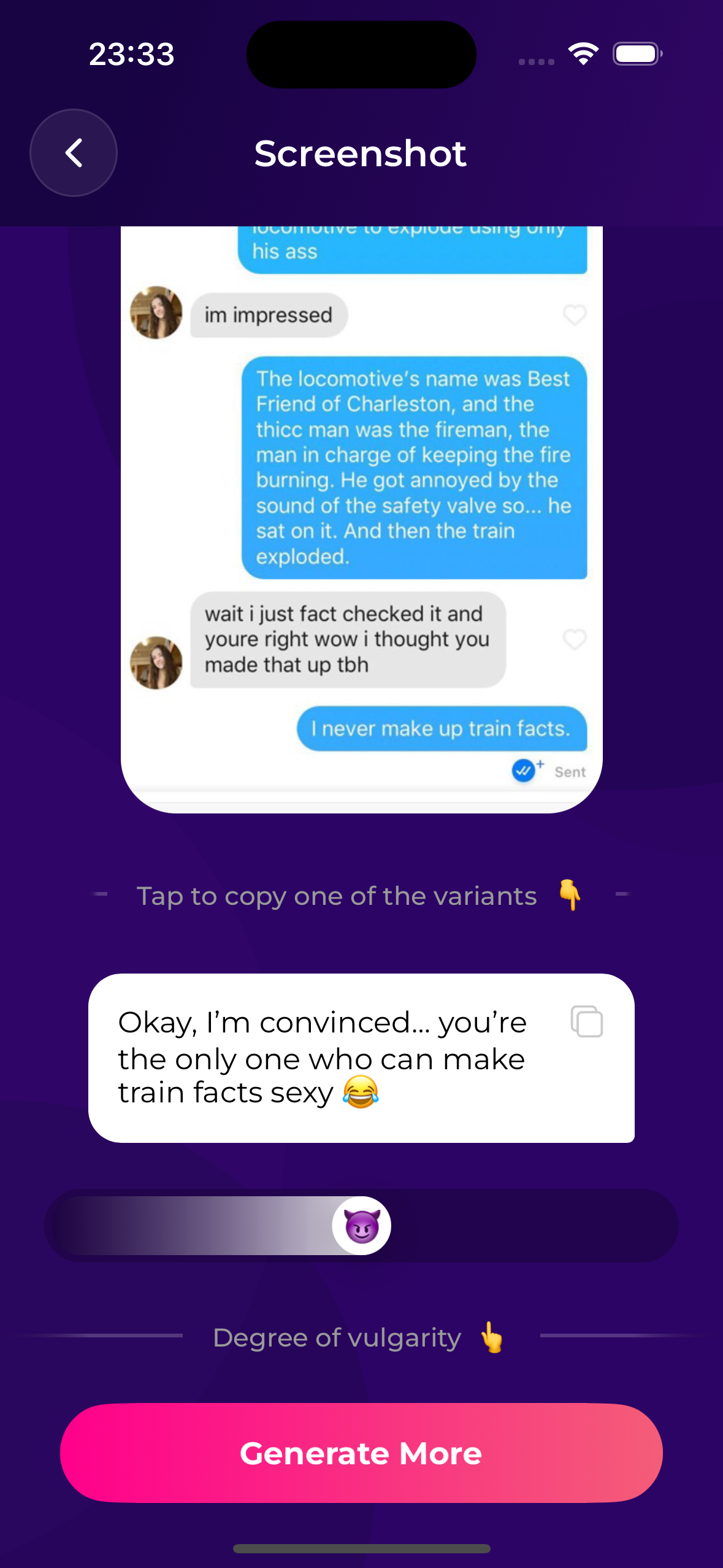Tap avatar next to 'fact checked' message
Image resolution: width=723 pixels, height=1568 pixels.
click(x=156, y=663)
